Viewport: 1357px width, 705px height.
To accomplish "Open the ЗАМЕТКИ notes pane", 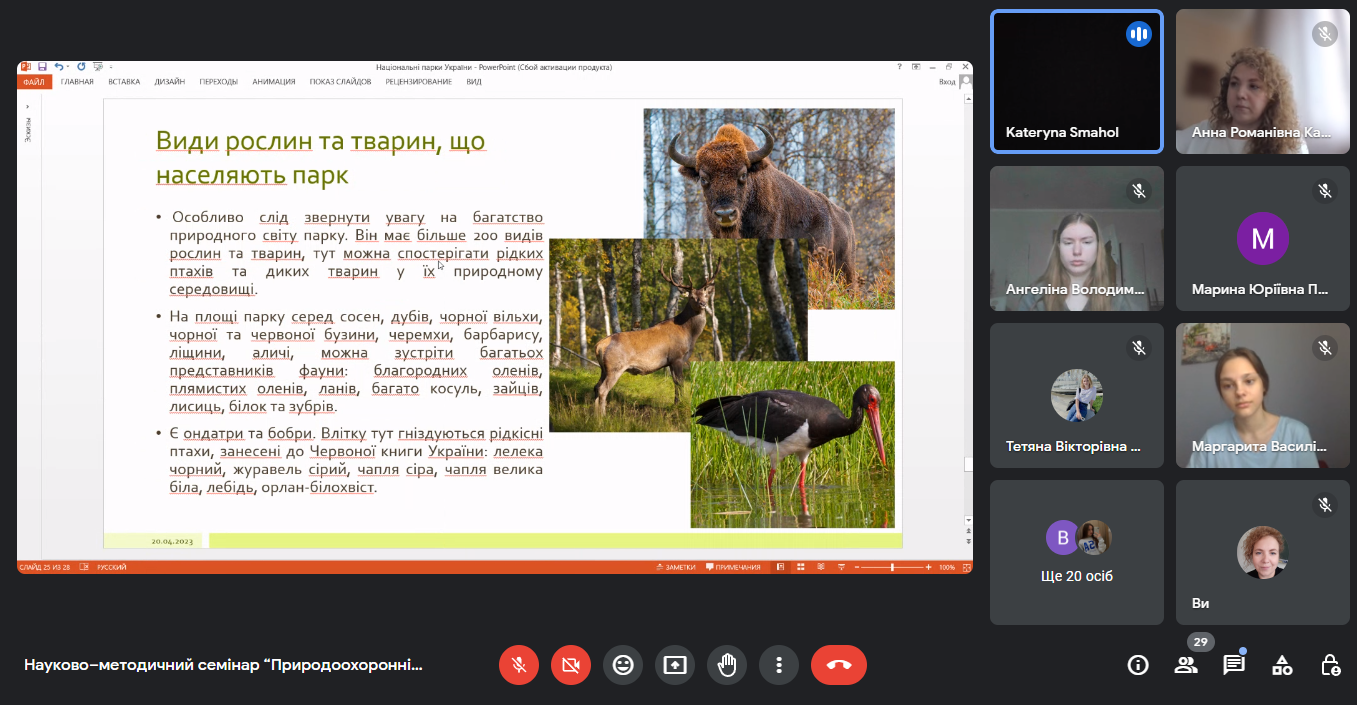I will 675,567.
